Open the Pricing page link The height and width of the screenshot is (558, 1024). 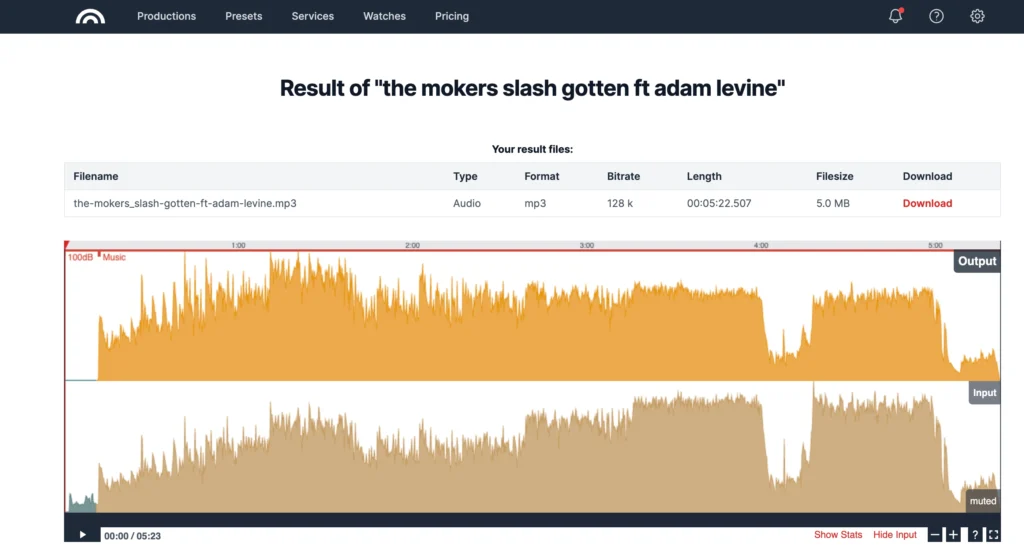click(x=452, y=16)
